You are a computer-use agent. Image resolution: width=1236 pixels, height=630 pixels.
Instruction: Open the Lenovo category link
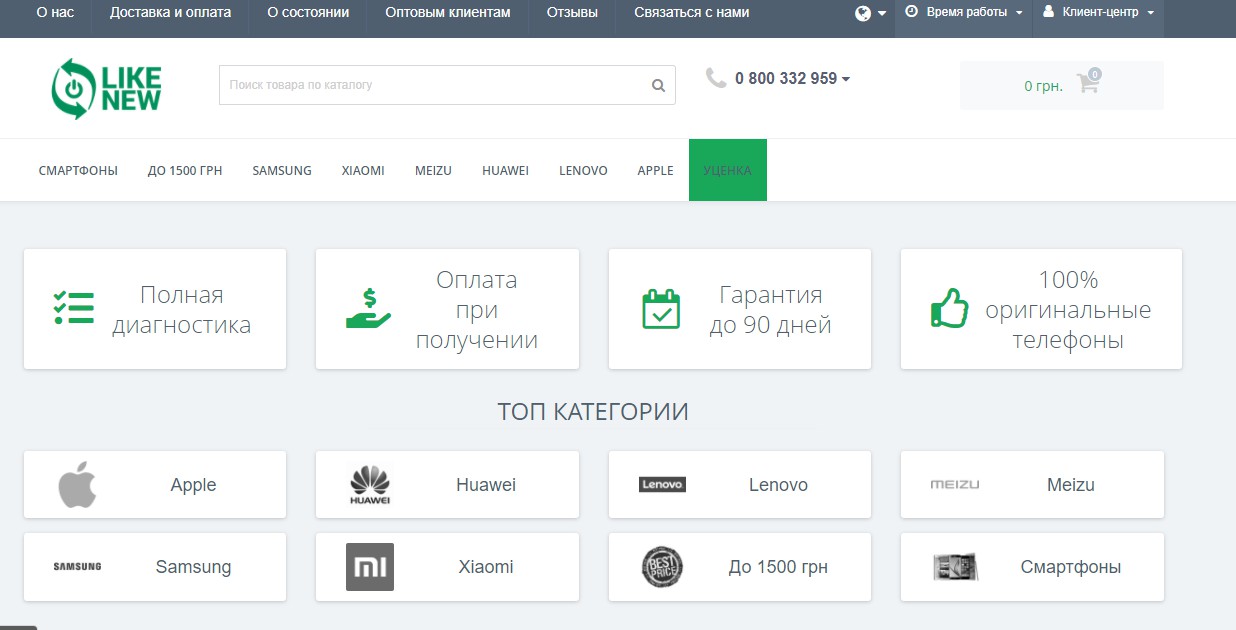(x=778, y=485)
